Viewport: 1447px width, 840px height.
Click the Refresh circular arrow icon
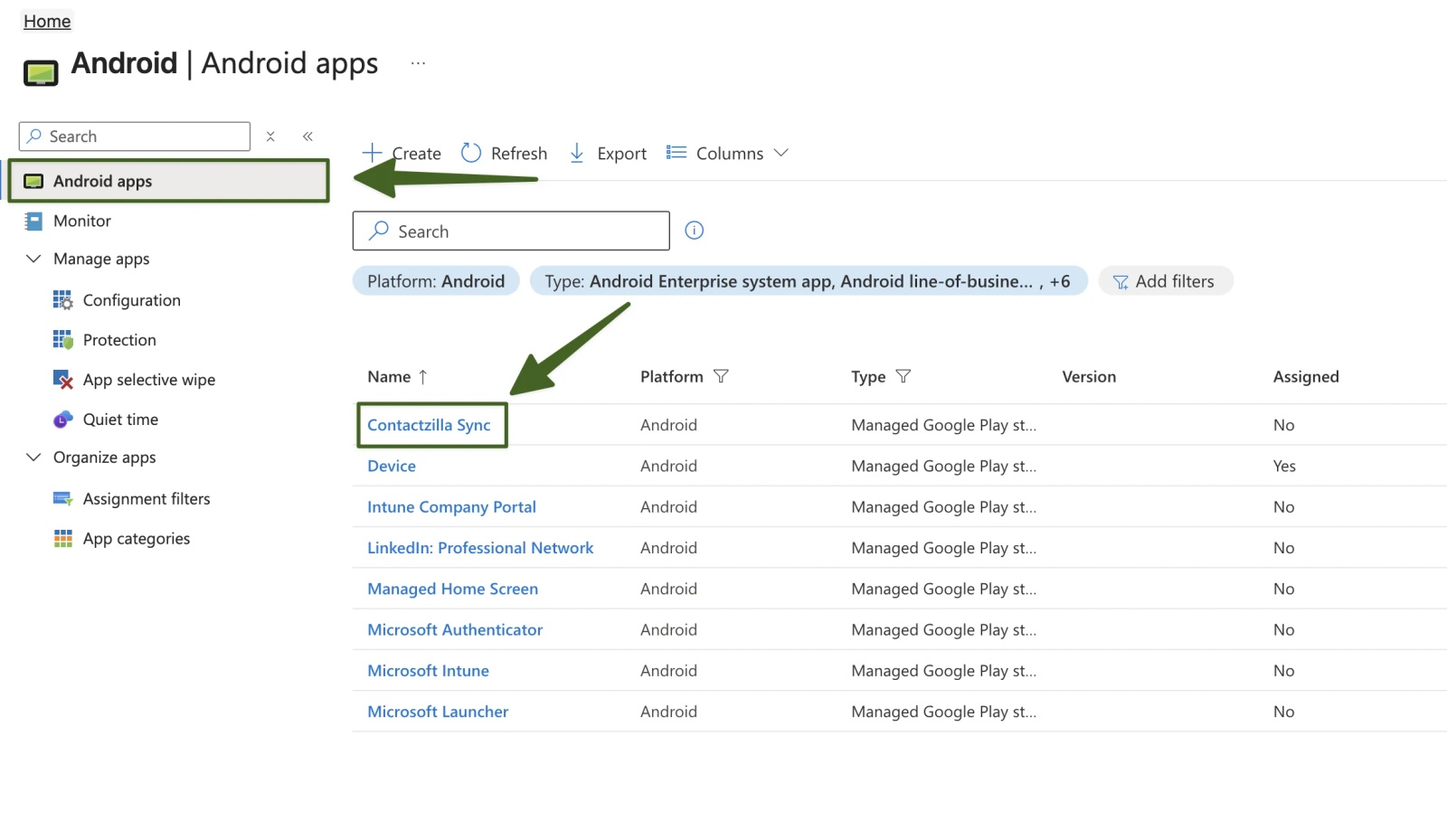[471, 153]
